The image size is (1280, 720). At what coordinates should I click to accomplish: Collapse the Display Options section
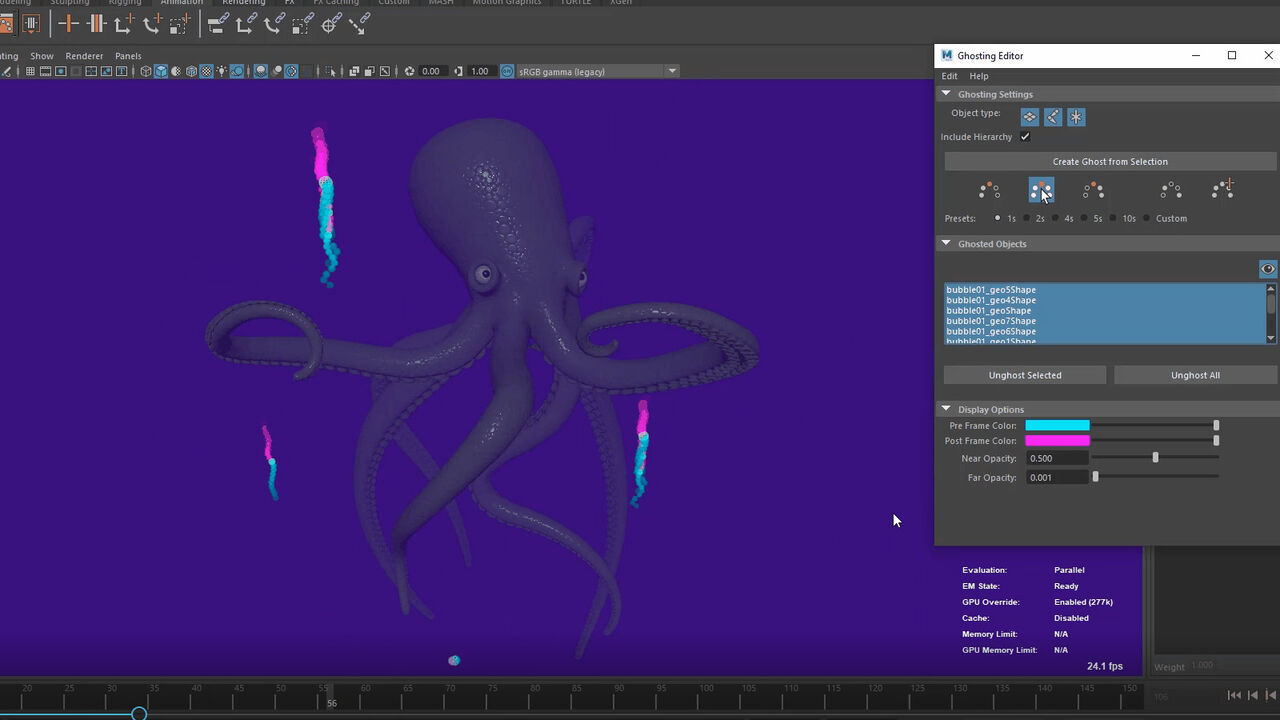pos(946,409)
